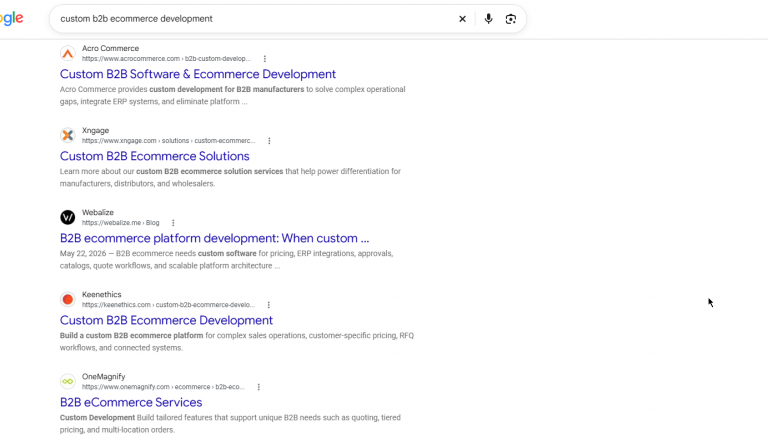
Task: Click the Xngage site name
Action: [96, 131]
